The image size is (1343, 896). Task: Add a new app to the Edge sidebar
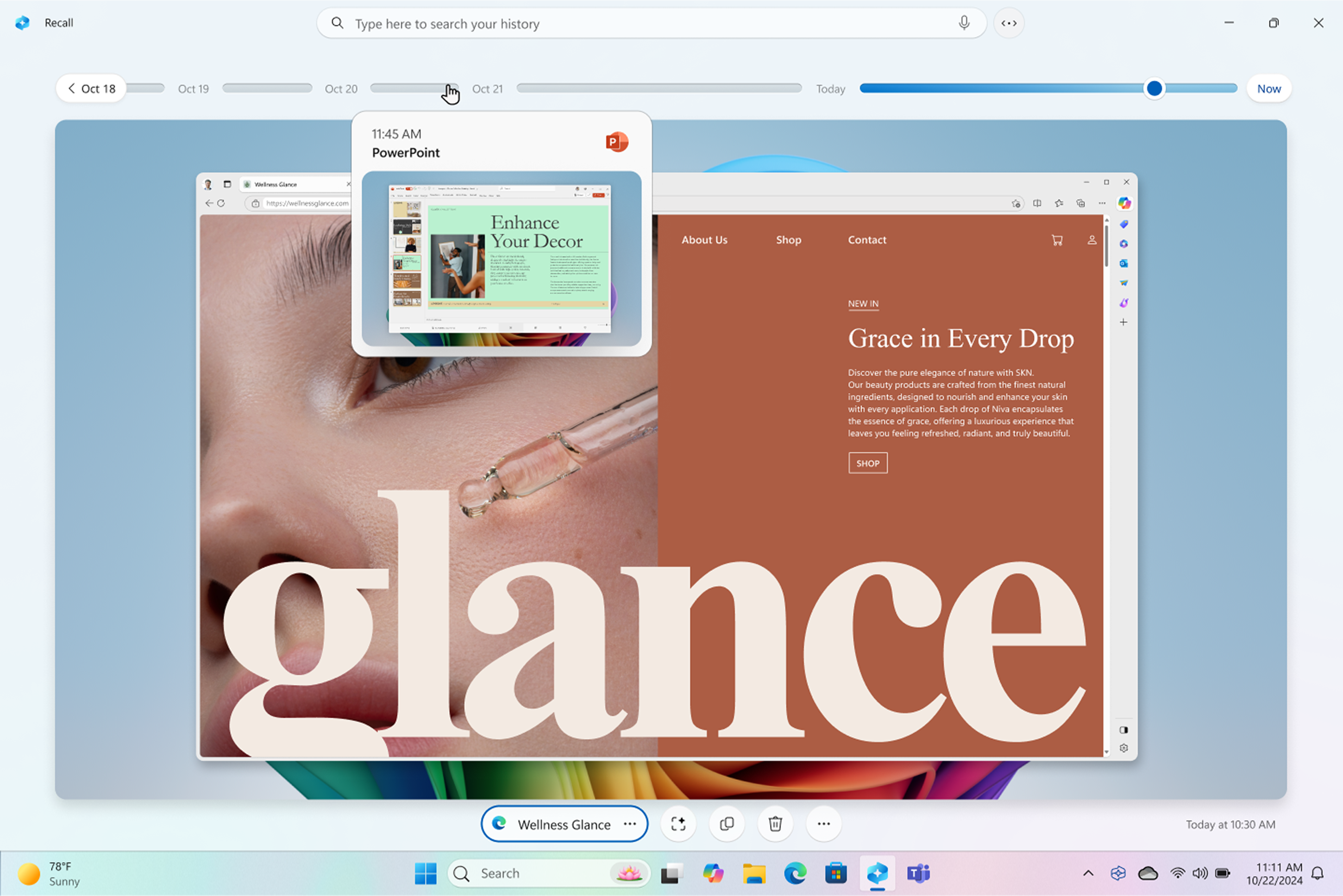[x=1123, y=322]
